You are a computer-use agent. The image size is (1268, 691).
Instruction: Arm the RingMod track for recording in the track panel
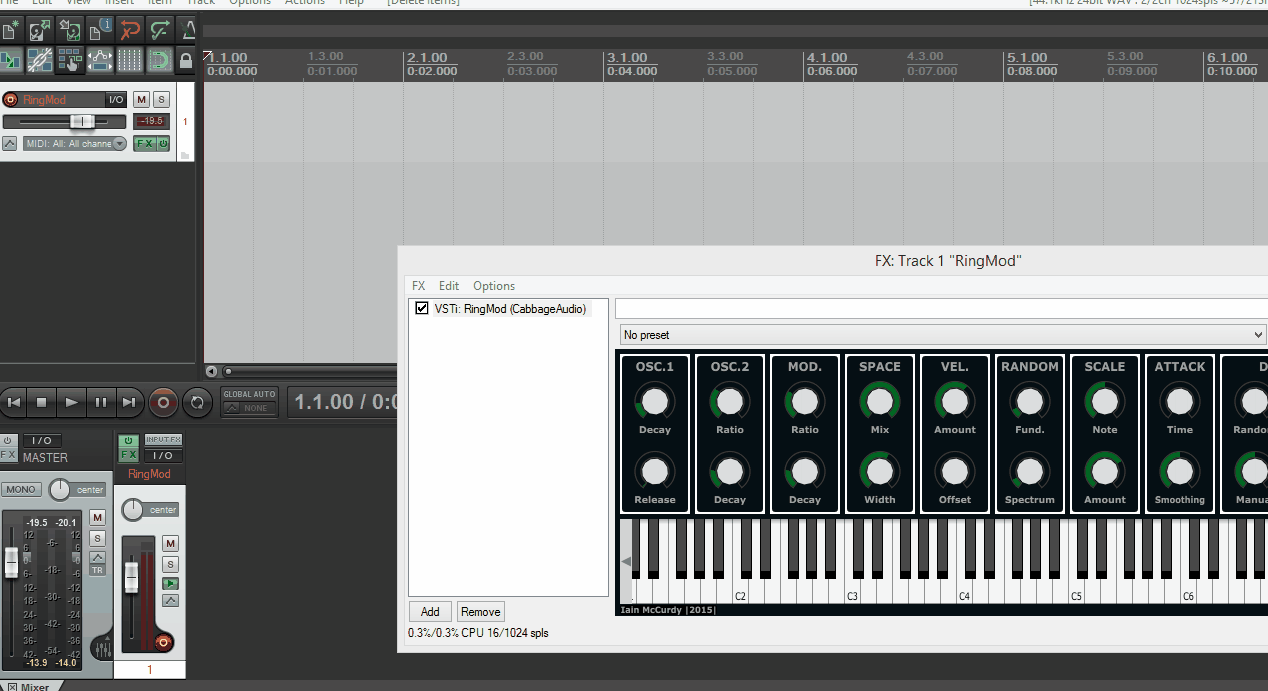coord(11,99)
